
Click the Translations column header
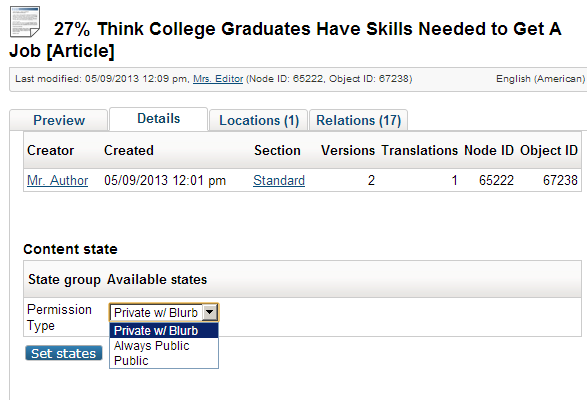tap(420, 151)
